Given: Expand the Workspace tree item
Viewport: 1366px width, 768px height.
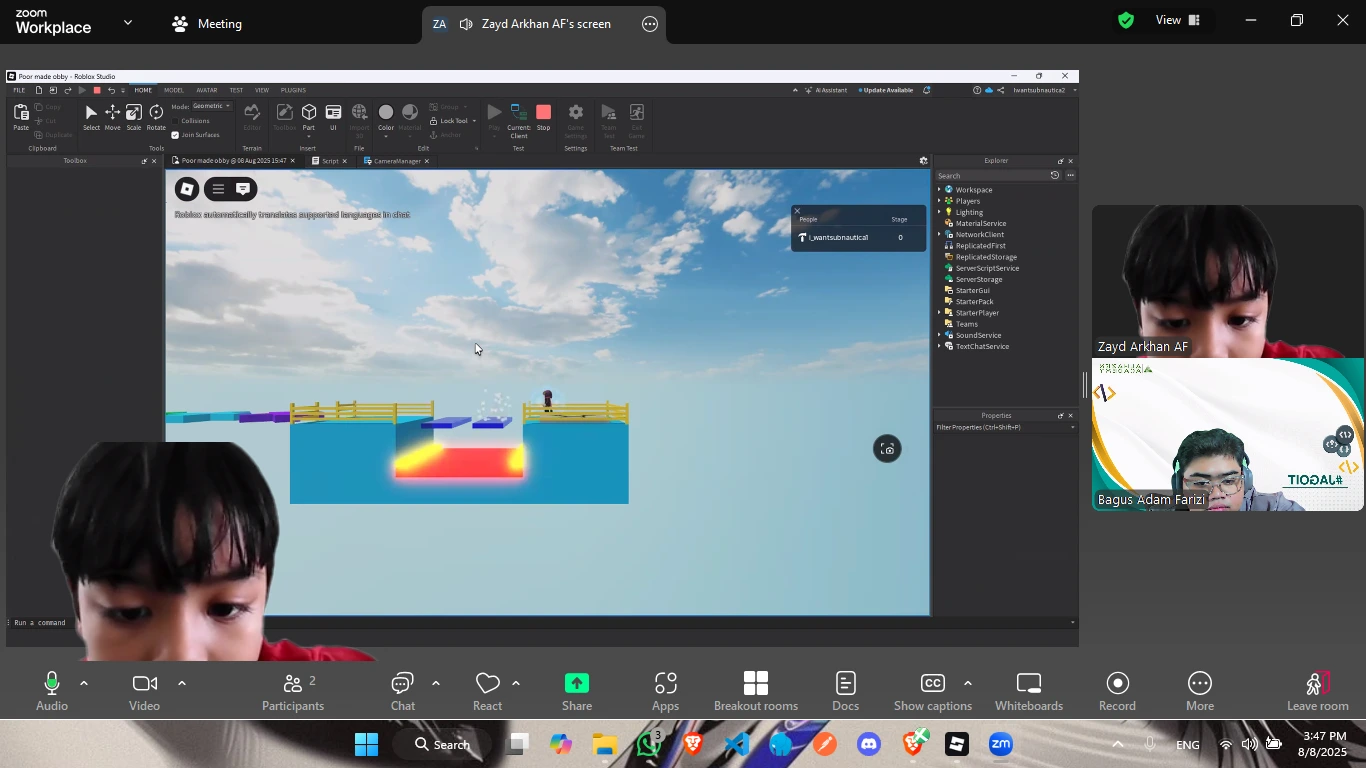Looking at the screenshot, I should pos(938,189).
